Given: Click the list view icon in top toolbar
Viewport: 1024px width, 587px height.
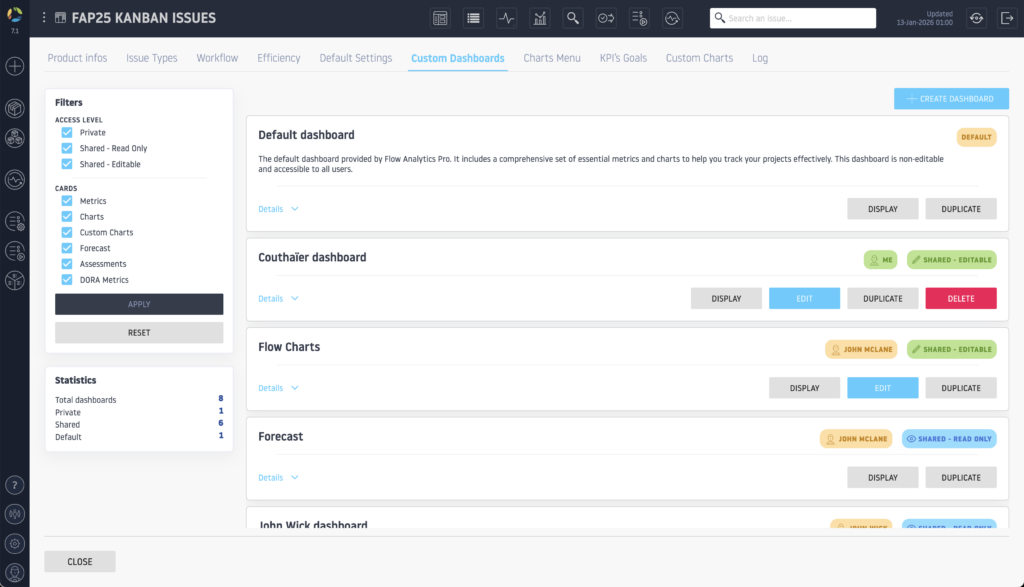Looking at the screenshot, I should click(x=473, y=18).
